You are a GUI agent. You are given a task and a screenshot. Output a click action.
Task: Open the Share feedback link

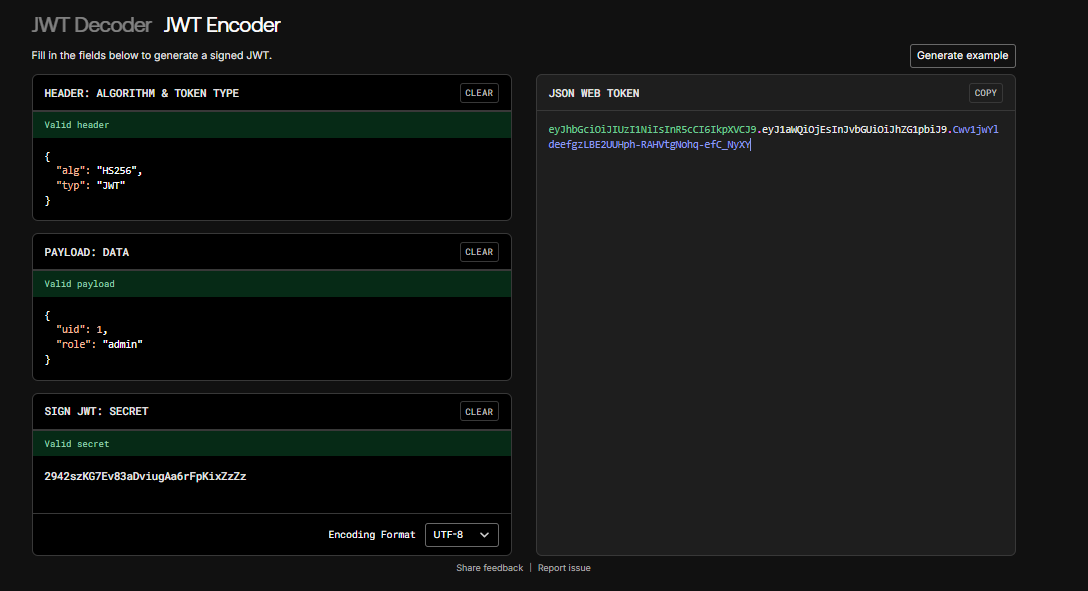coord(489,568)
